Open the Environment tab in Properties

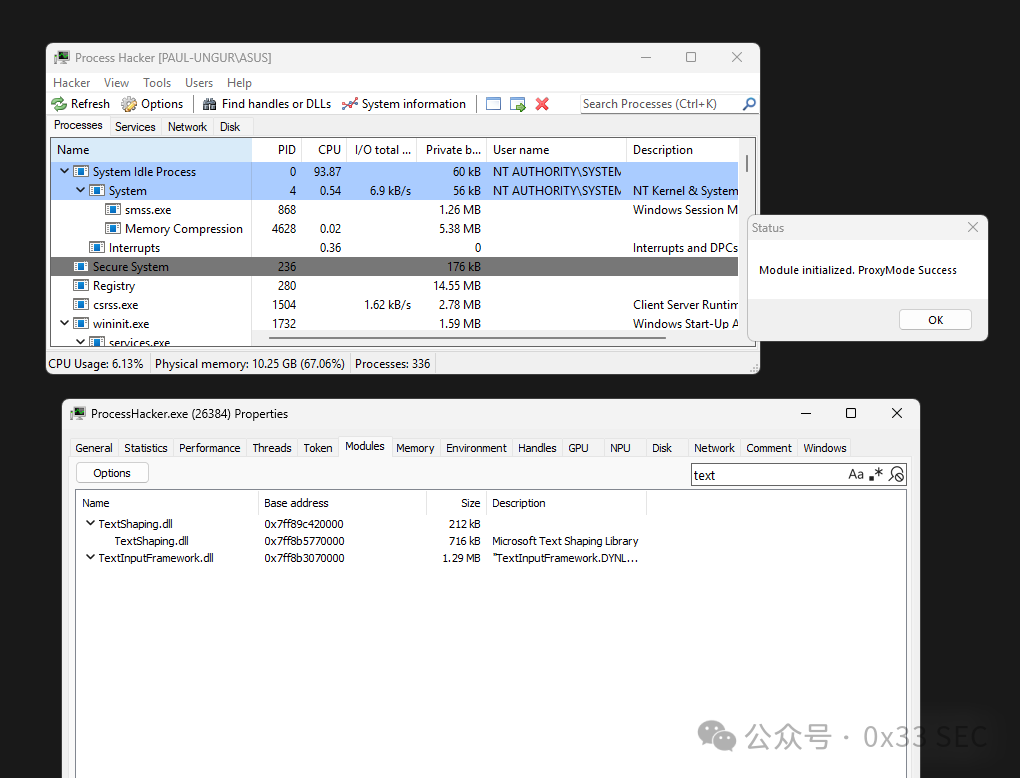(476, 448)
